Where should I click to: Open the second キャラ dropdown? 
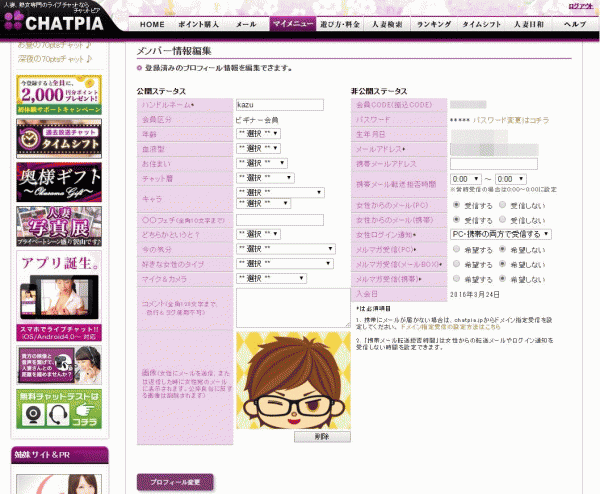tap(263, 203)
